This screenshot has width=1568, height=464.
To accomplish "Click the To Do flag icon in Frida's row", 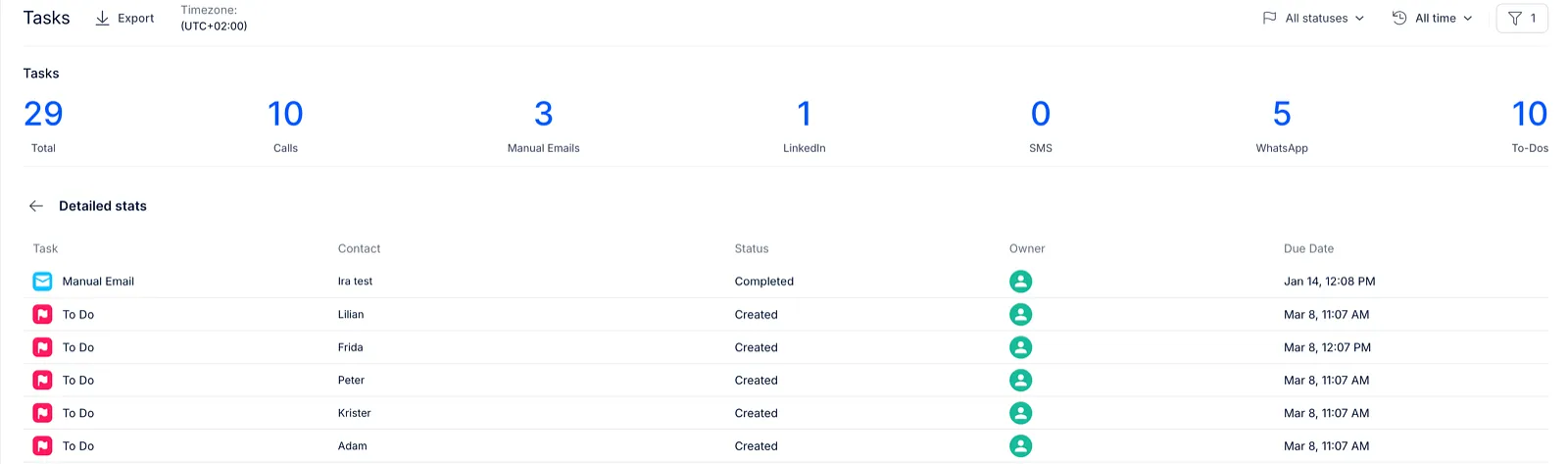I will [42, 347].
